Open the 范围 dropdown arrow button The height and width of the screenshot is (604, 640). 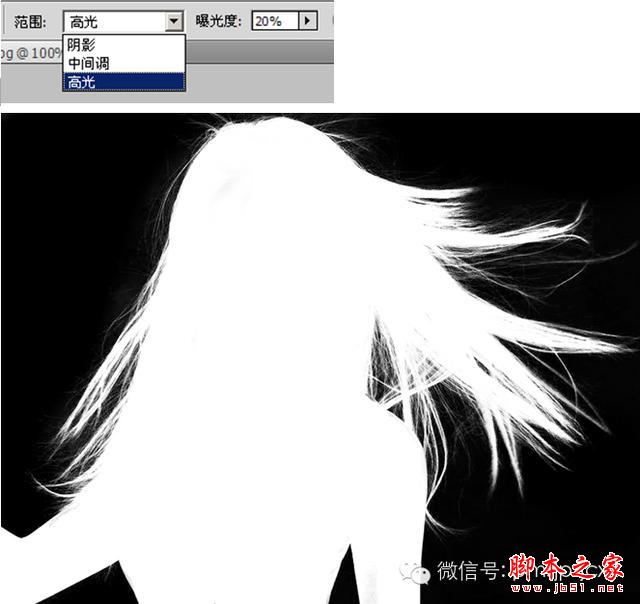pyautogui.click(x=174, y=21)
